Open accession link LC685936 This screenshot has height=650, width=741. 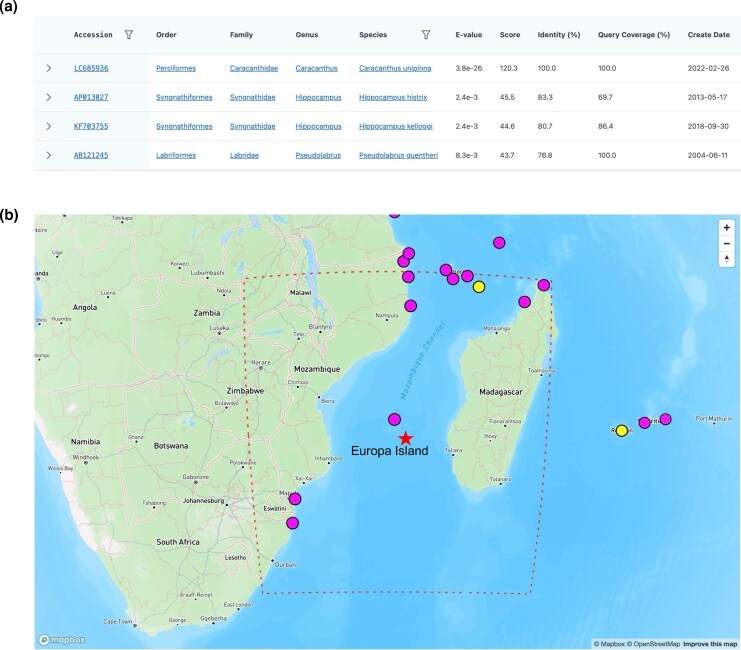(x=91, y=68)
